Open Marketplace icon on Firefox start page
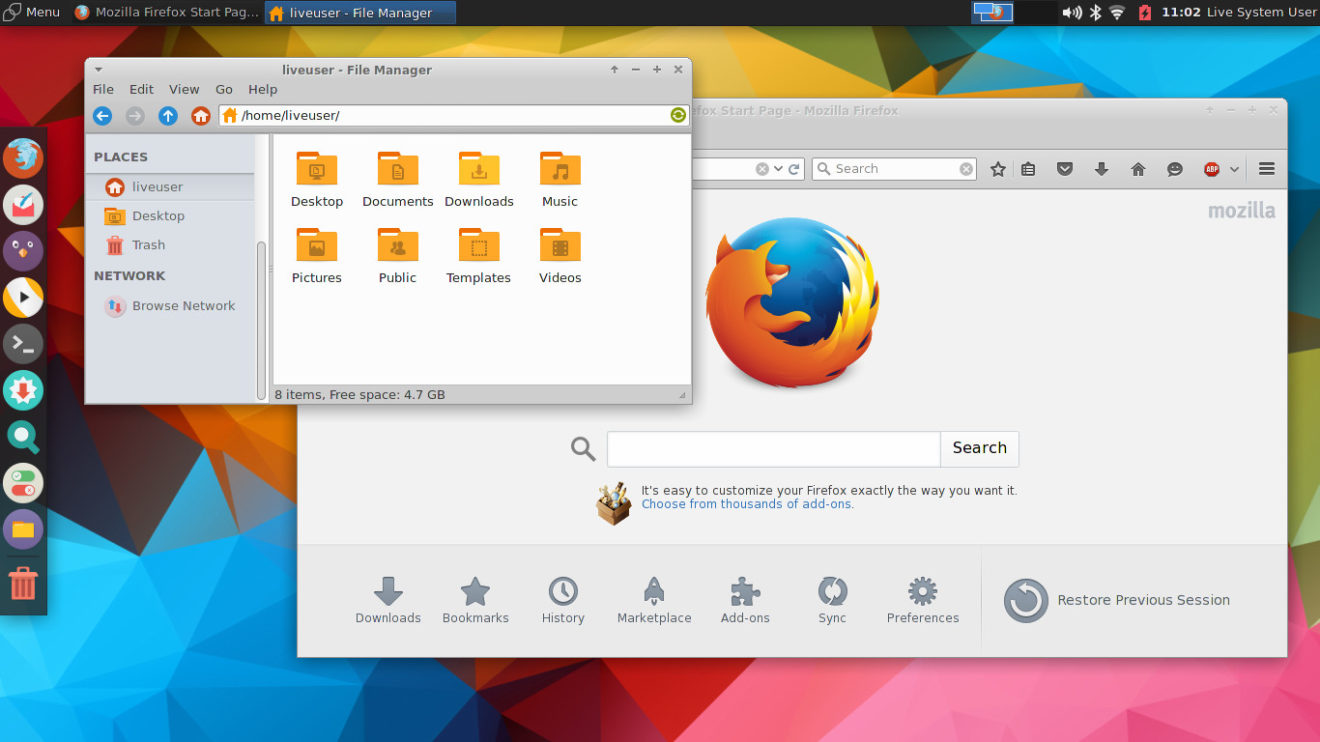The image size is (1320, 742). click(x=654, y=592)
